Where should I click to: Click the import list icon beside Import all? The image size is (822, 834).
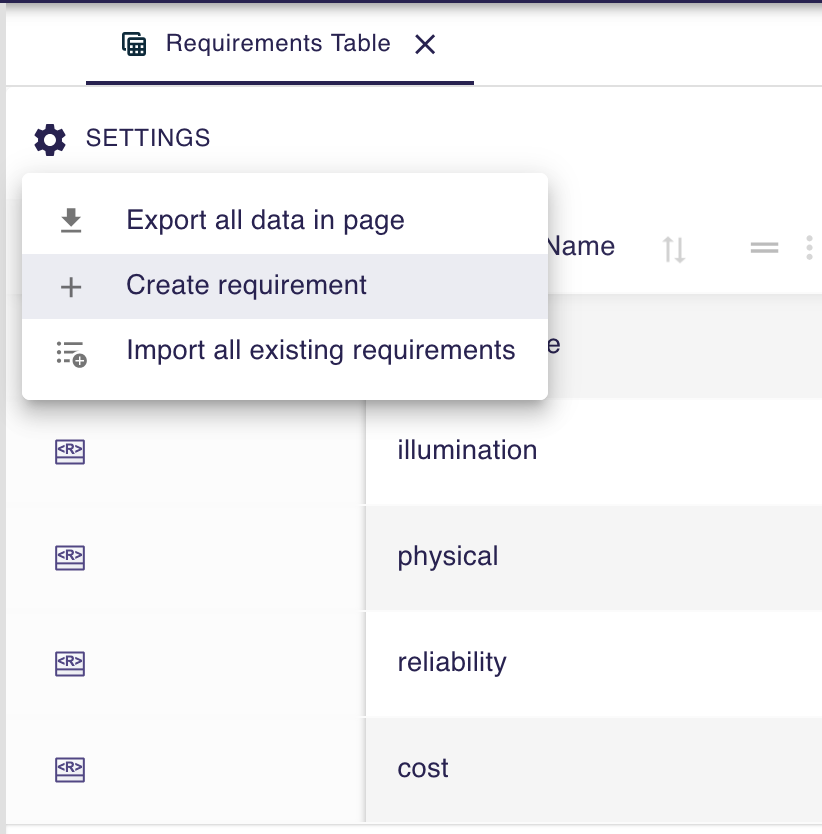tap(70, 350)
